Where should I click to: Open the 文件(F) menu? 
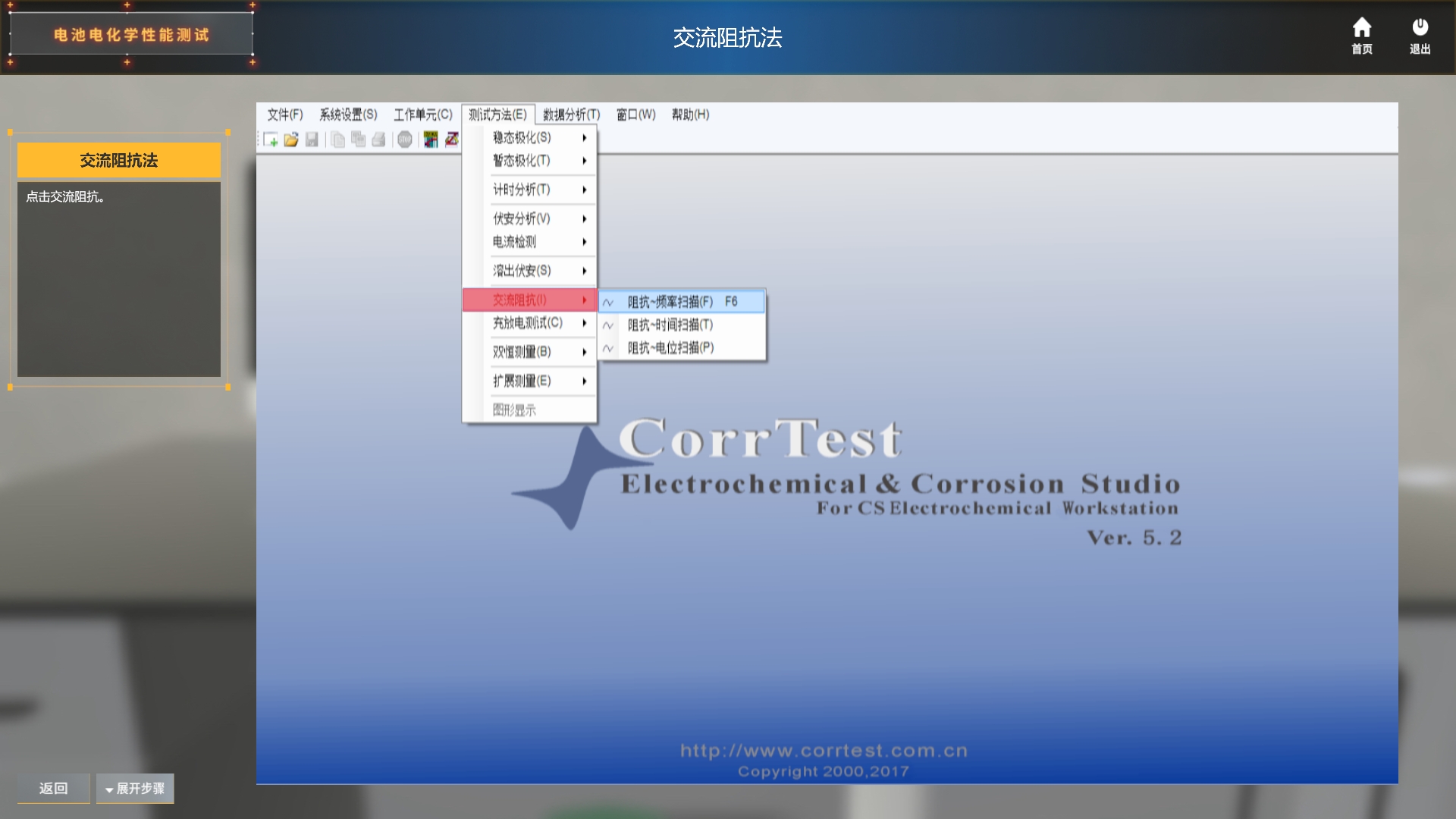285,115
